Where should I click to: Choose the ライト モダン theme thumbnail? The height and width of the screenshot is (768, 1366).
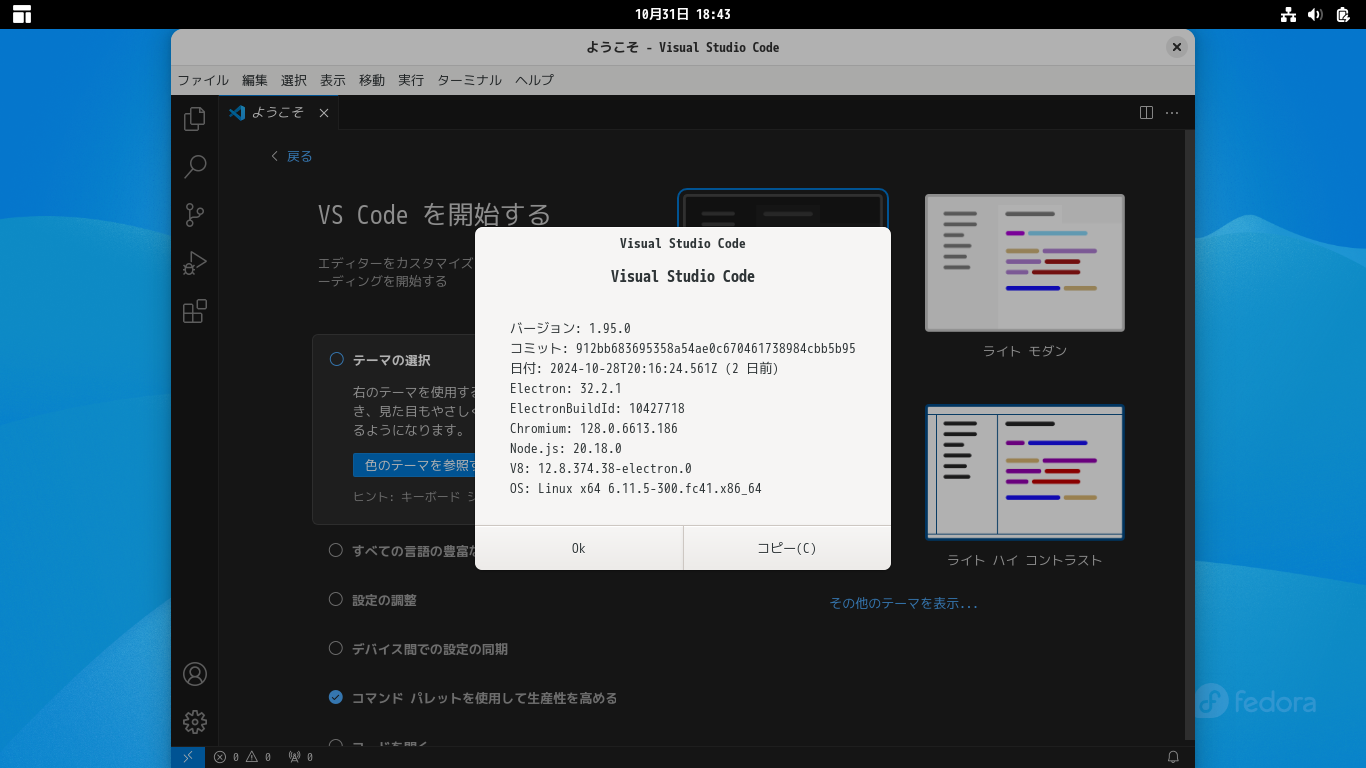click(x=1025, y=262)
